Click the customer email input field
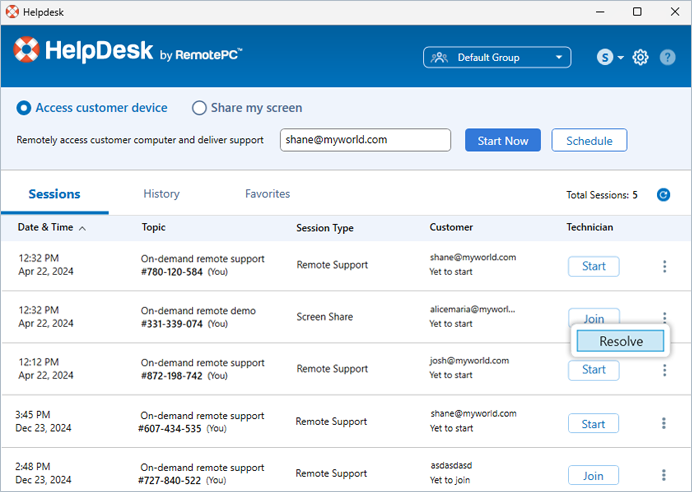692x492 pixels. pyautogui.click(x=365, y=141)
